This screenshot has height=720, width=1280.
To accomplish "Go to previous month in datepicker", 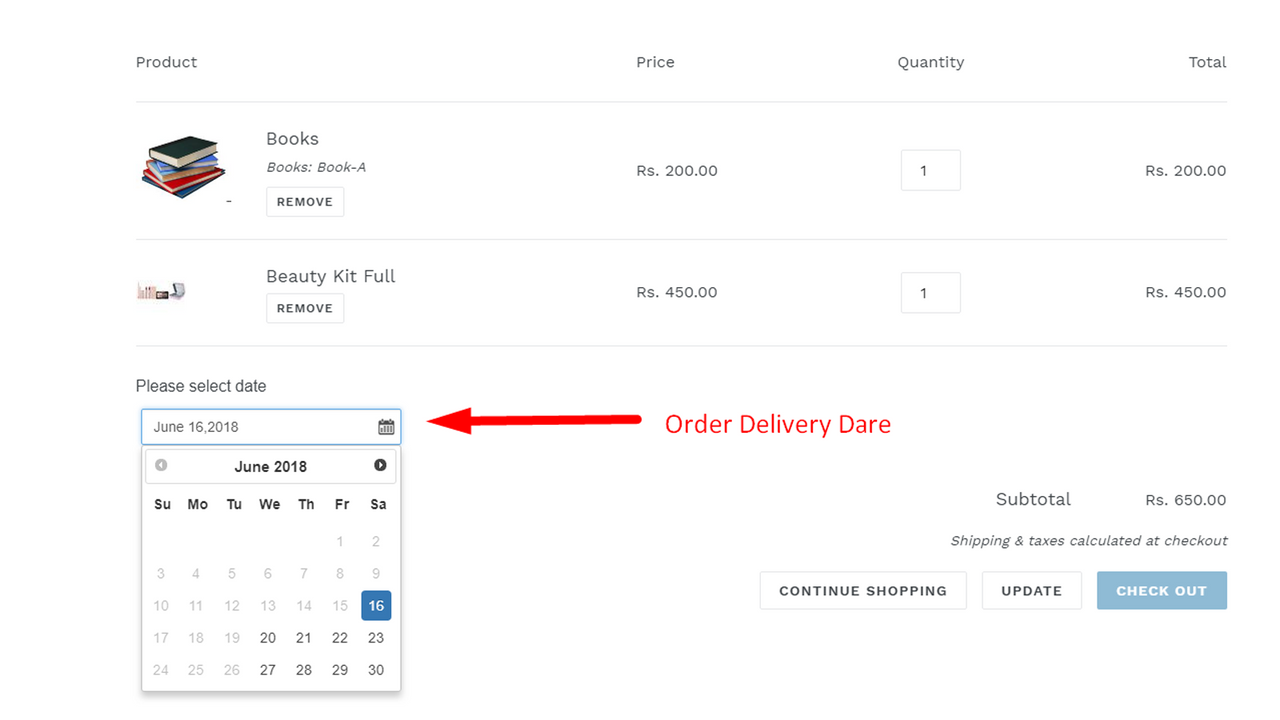I will (x=161, y=466).
